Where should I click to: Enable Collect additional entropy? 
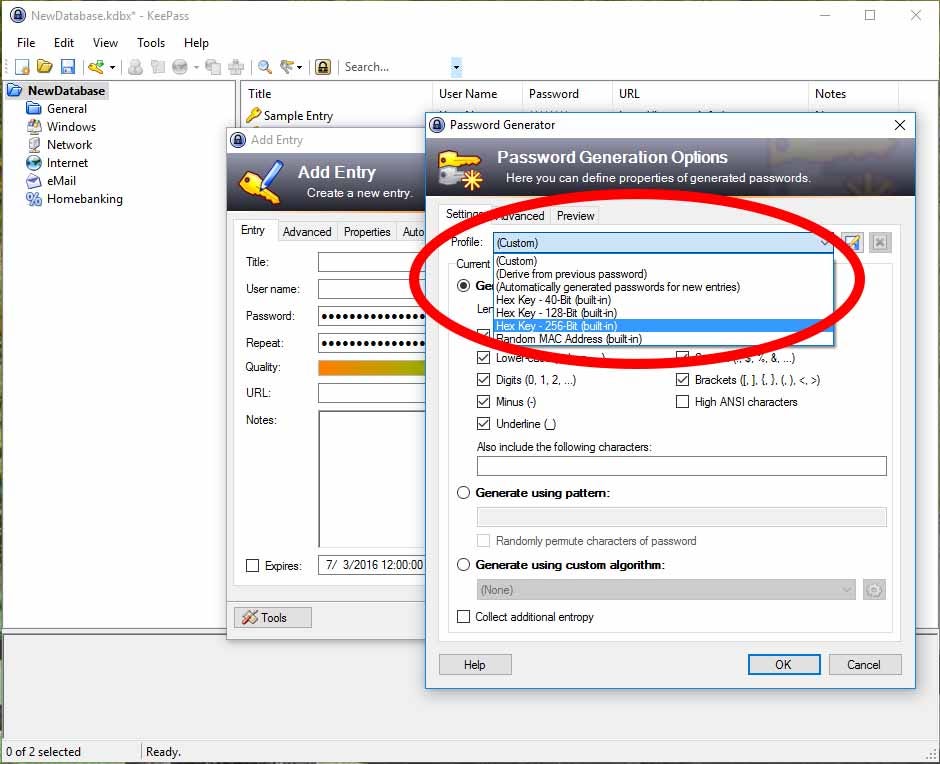click(x=463, y=616)
